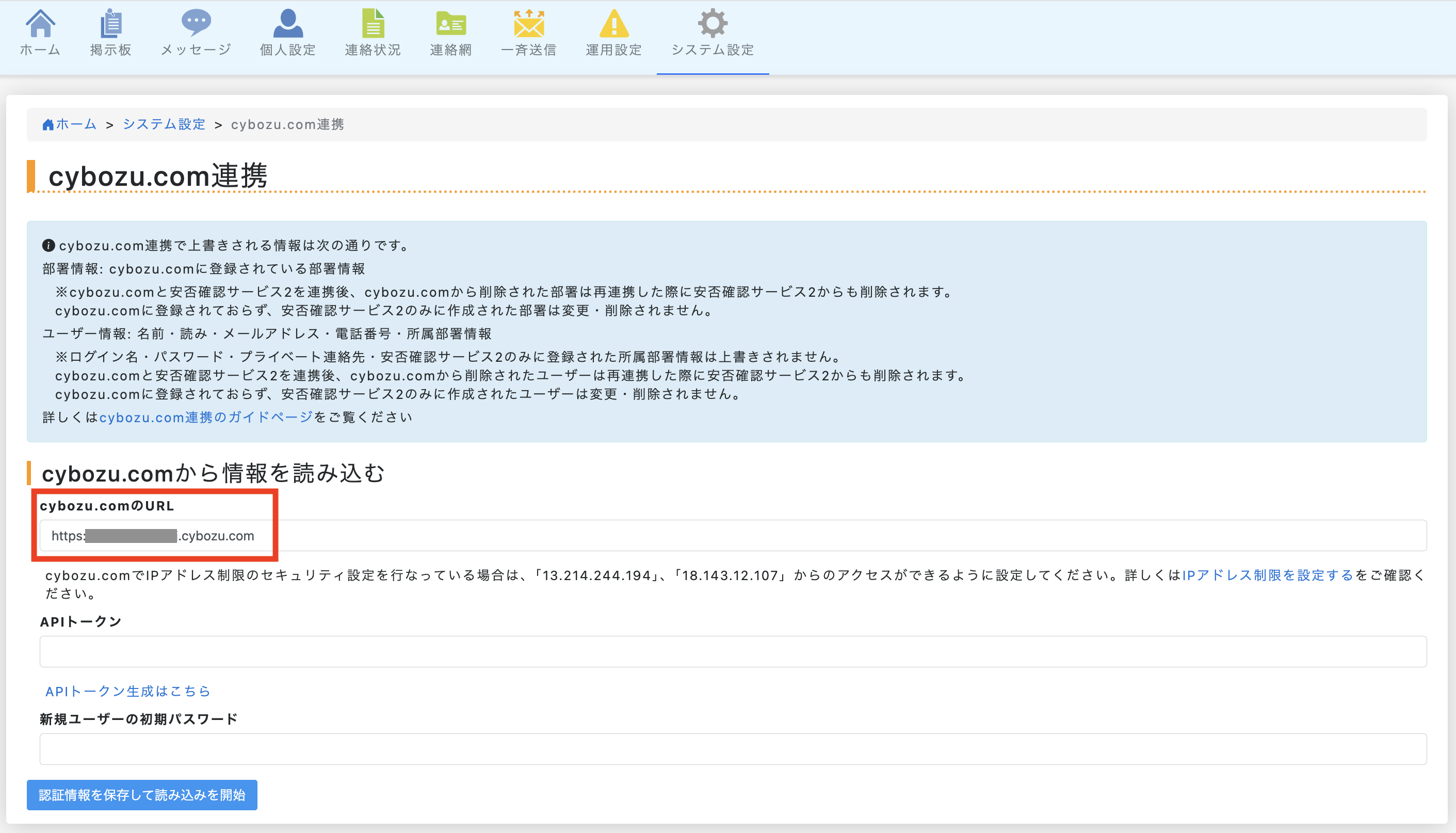
Task: Click the cybozu.com連携 page heading
Action: coord(158,175)
